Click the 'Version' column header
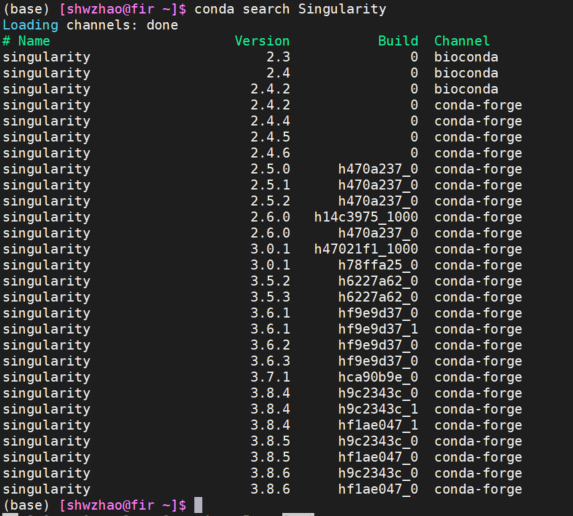The height and width of the screenshot is (516, 573). coord(262,41)
